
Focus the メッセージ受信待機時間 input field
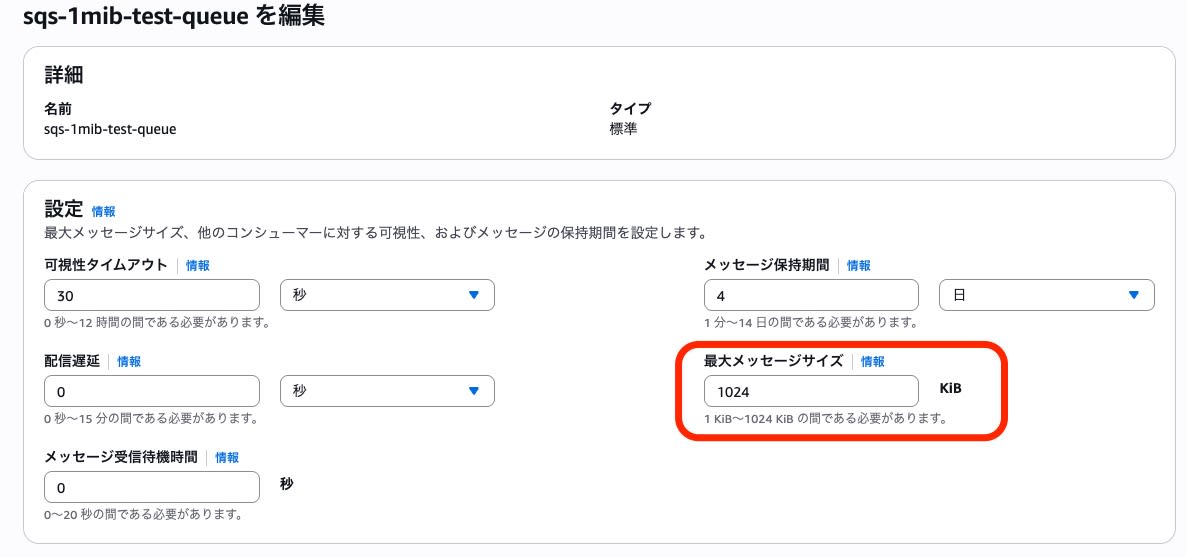point(152,487)
